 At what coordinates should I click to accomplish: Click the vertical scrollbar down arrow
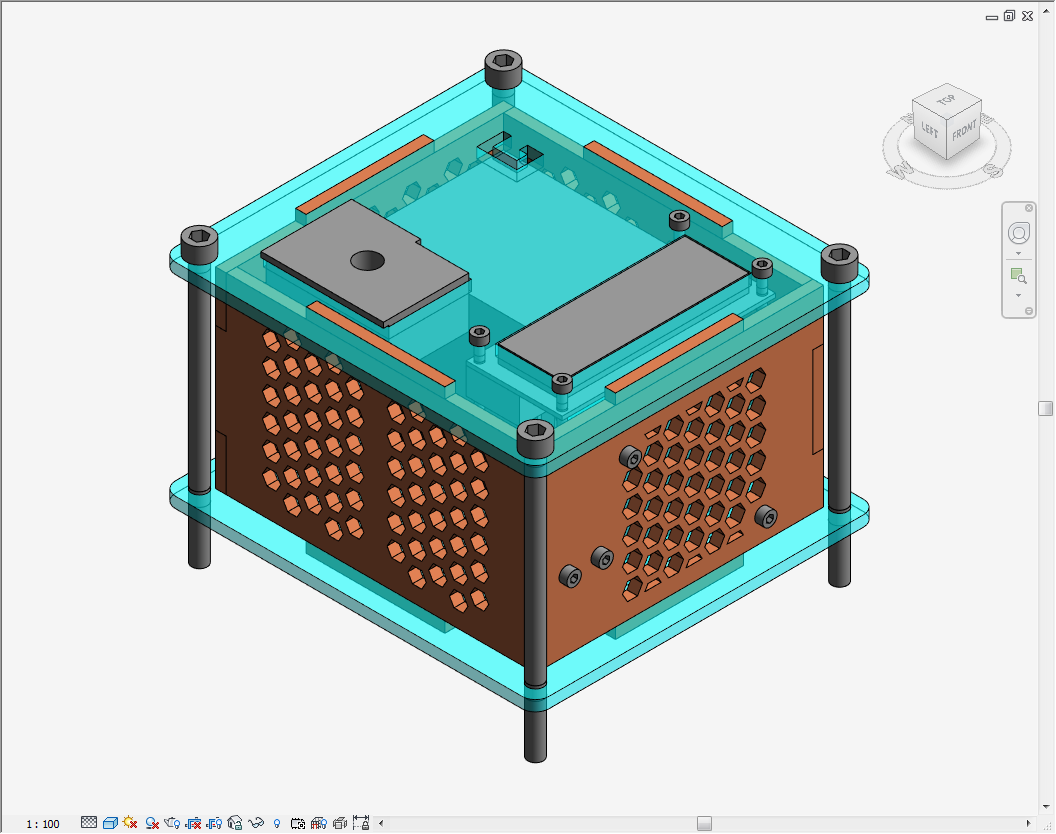(x=1046, y=807)
